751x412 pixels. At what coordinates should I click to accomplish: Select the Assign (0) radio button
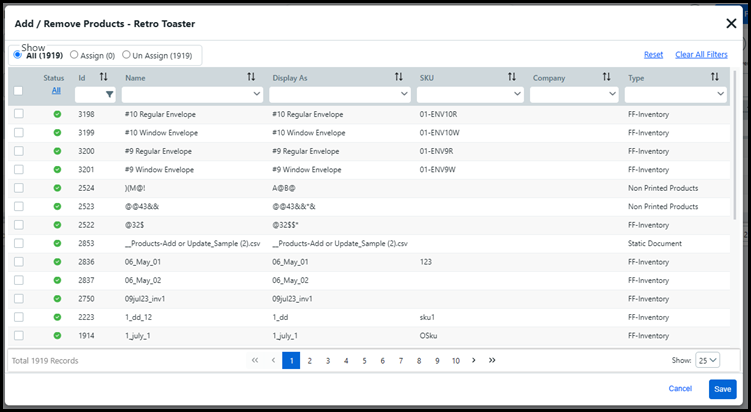[75, 55]
